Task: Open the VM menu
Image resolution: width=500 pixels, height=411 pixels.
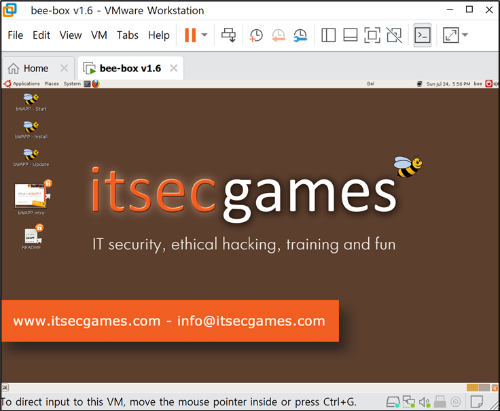Action: (x=99, y=35)
